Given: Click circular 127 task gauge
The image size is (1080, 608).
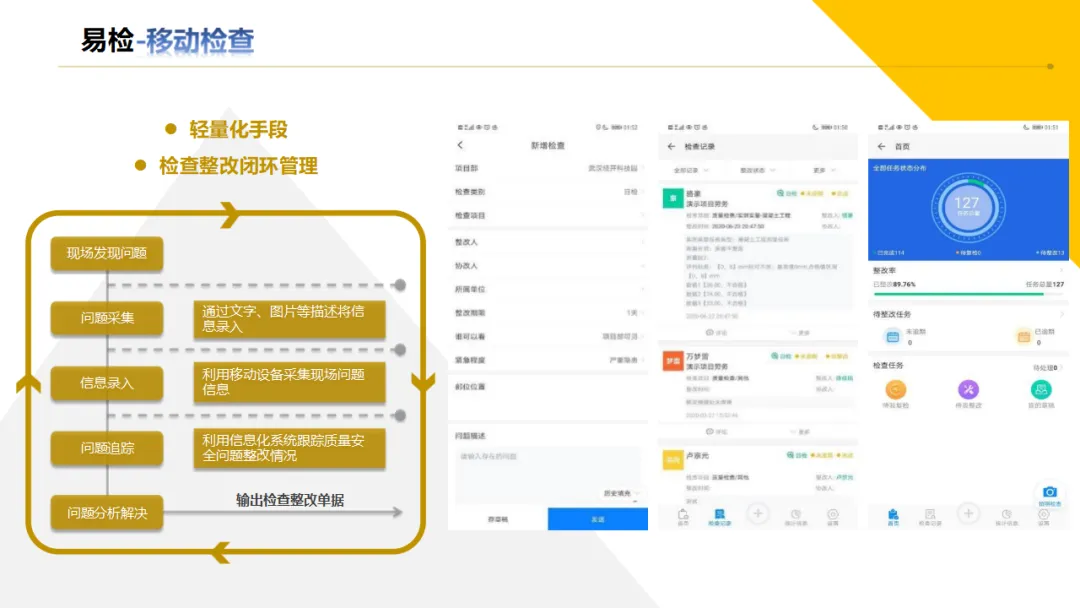Looking at the screenshot, I should coord(968,207).
